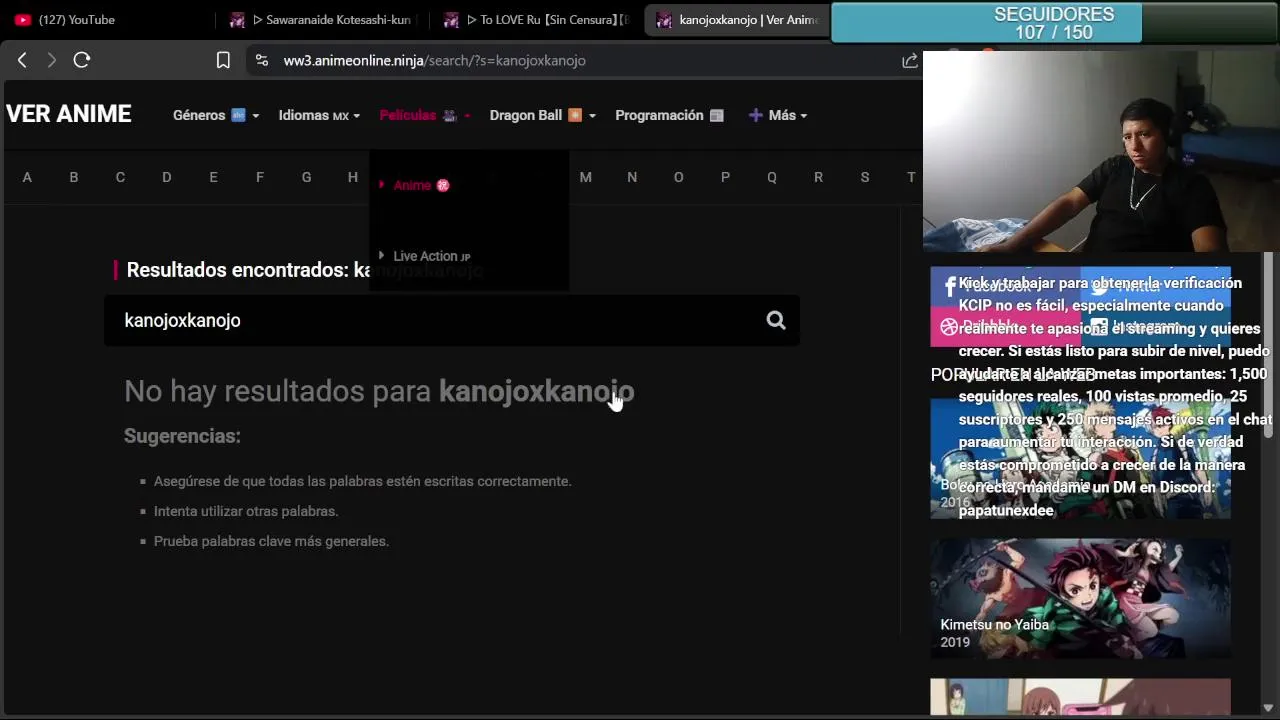This screenshot has width=1280, height=720.
Task: Reload the page with refresh icon
Action: pyautogui.click(x=82, y=60)
